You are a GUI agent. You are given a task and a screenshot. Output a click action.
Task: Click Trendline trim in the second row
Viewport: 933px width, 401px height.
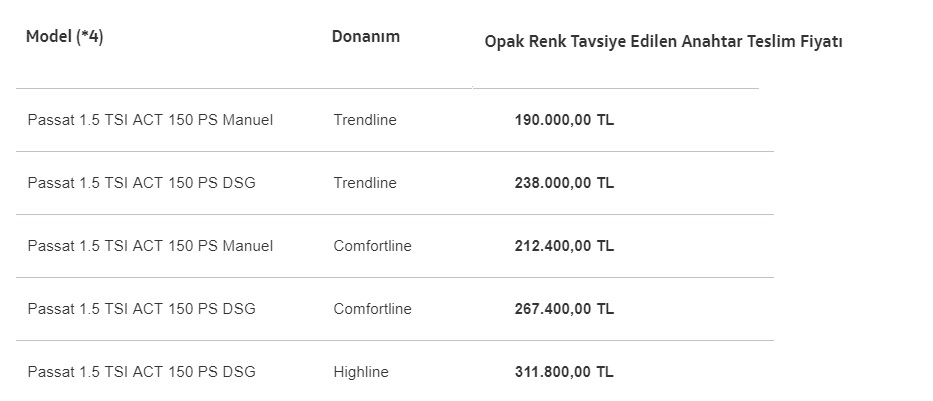365,183
